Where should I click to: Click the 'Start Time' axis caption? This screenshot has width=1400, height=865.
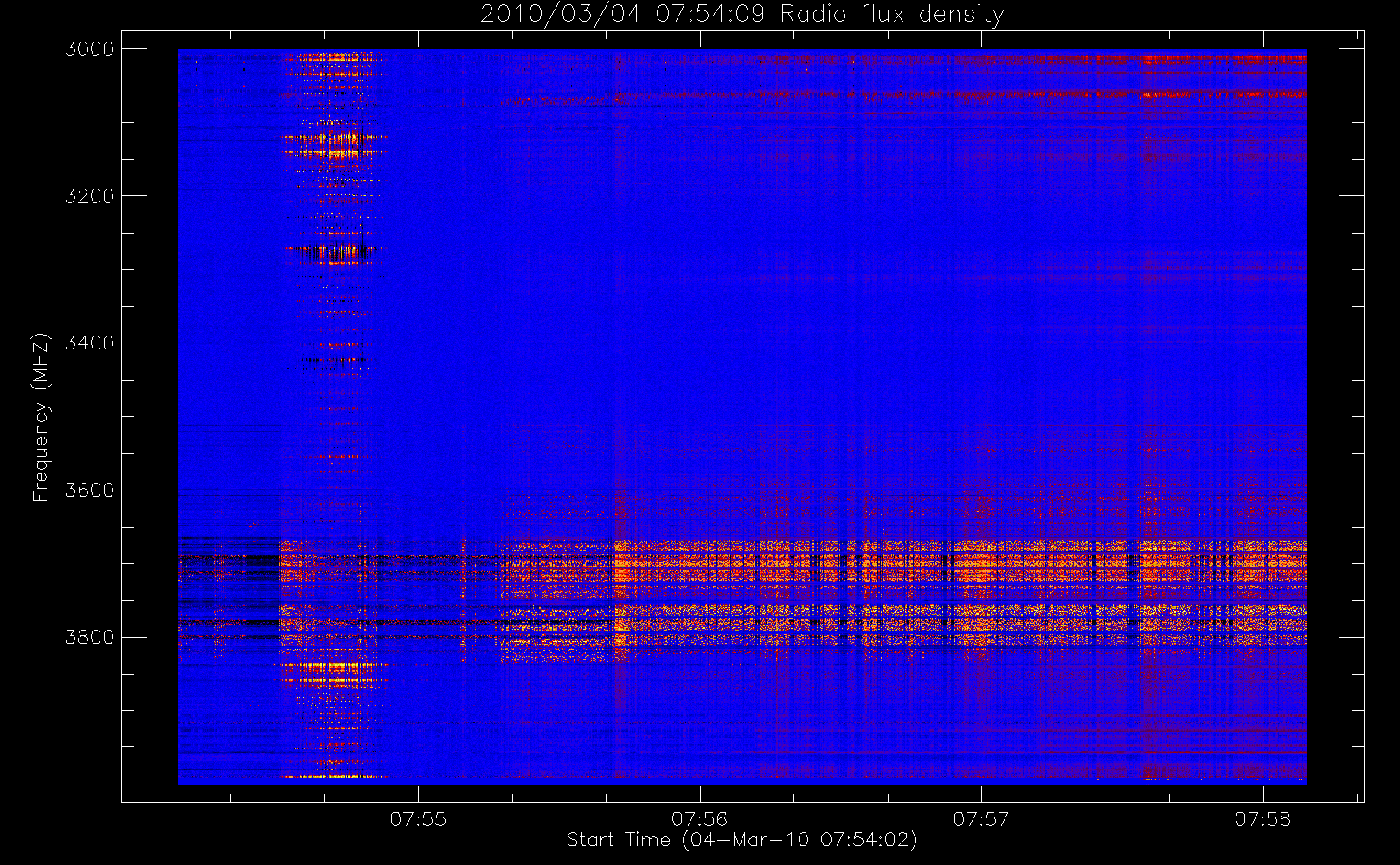[742, 840]
